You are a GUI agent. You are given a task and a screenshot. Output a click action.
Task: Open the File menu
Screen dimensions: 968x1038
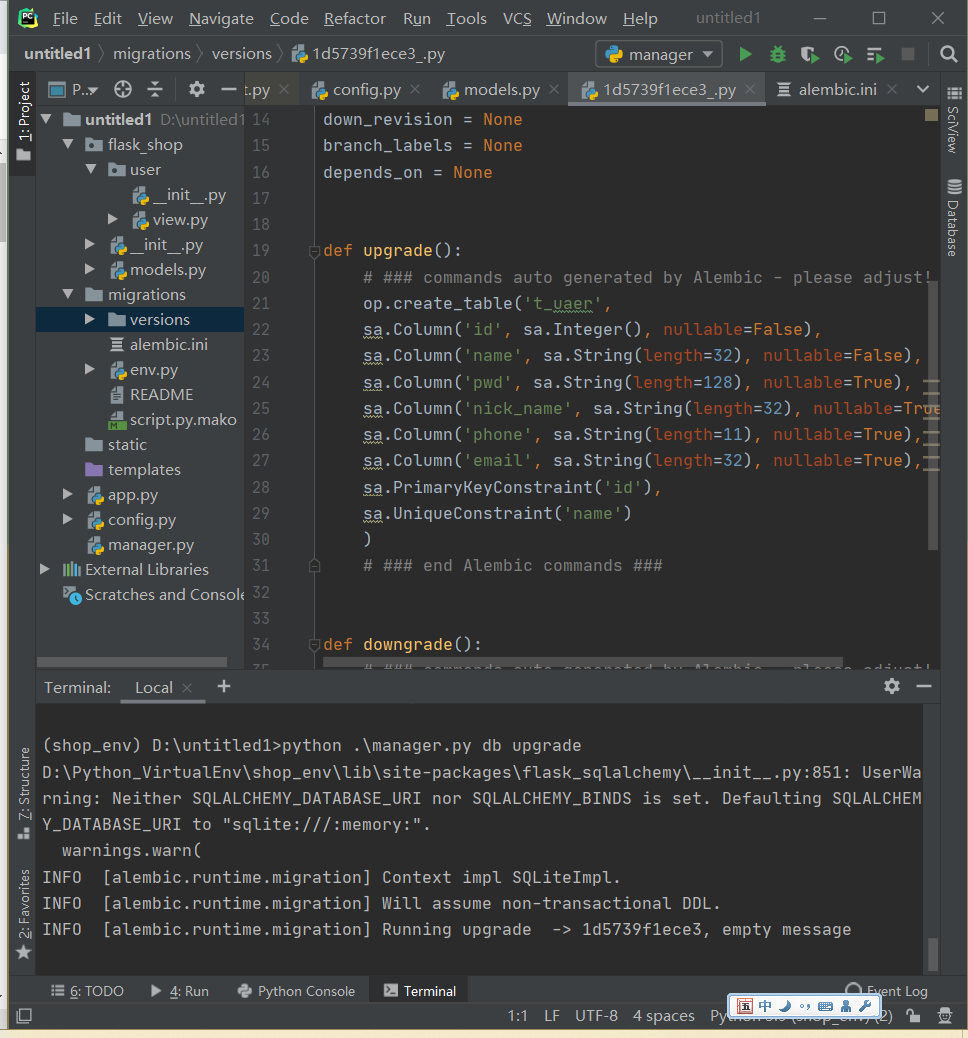click(65, 19)
